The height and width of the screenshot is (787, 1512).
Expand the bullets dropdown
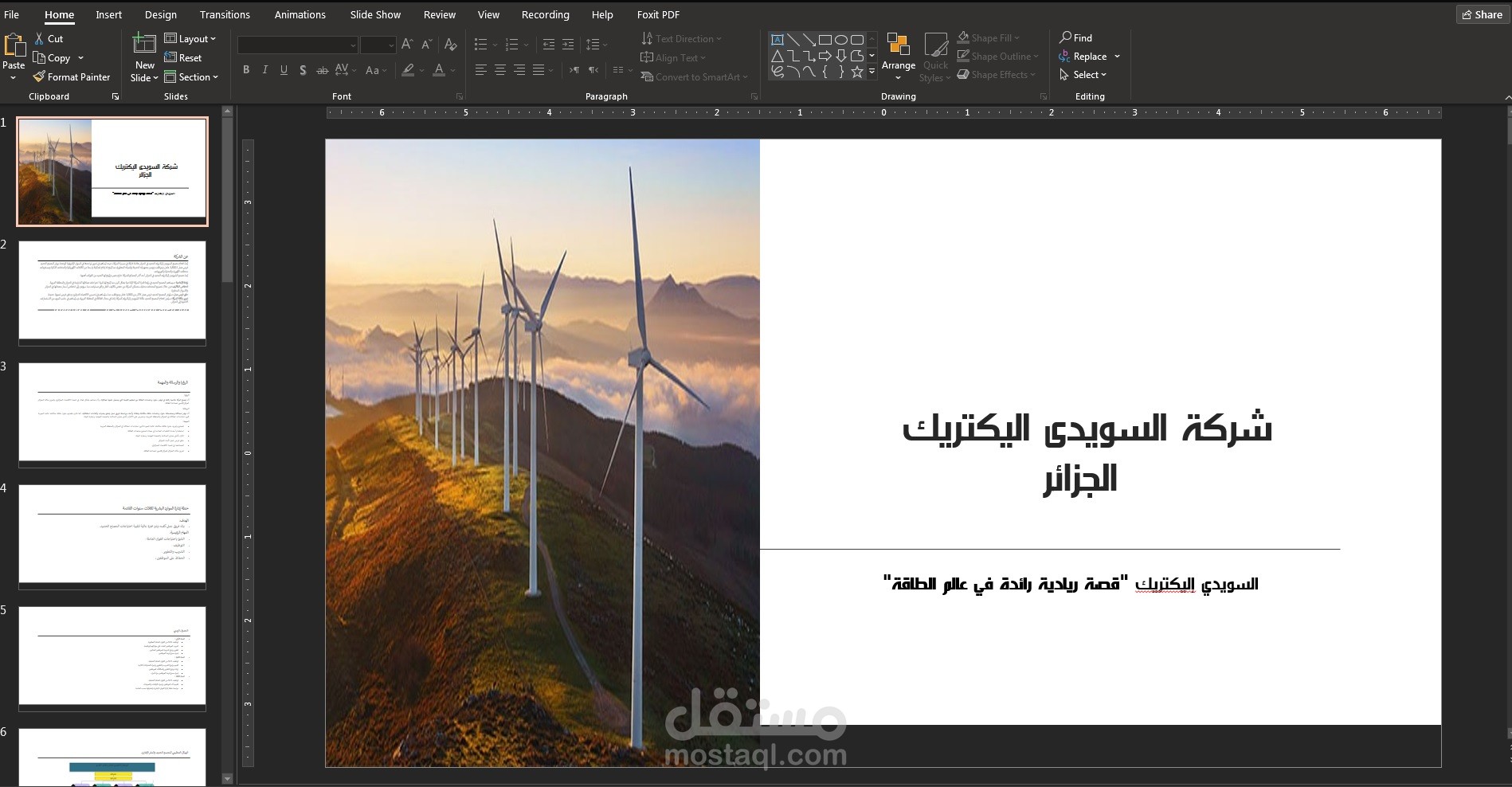(496, 45)
